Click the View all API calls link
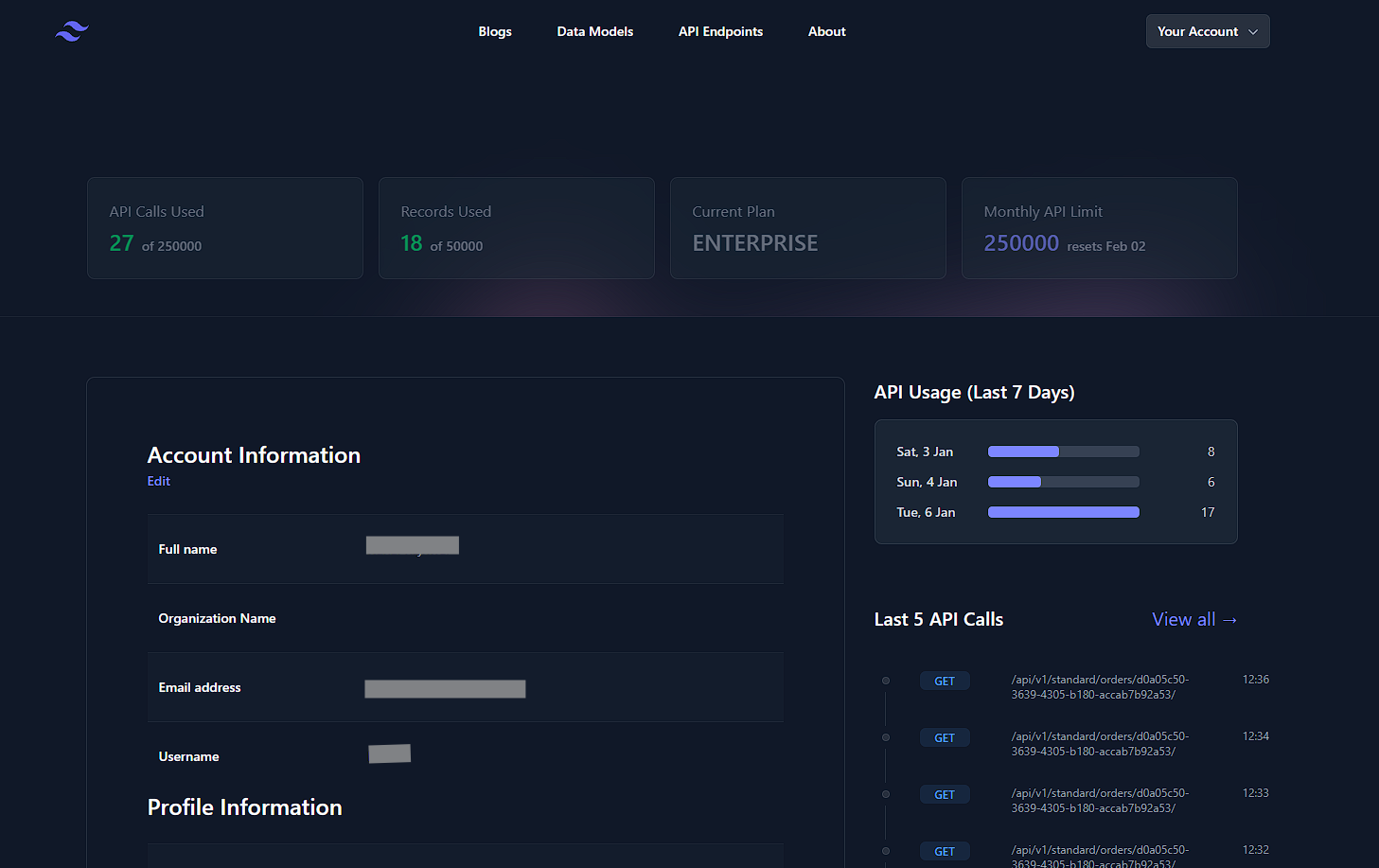The height and width of the screenshot is (868, 1379). pos(1193,619)
